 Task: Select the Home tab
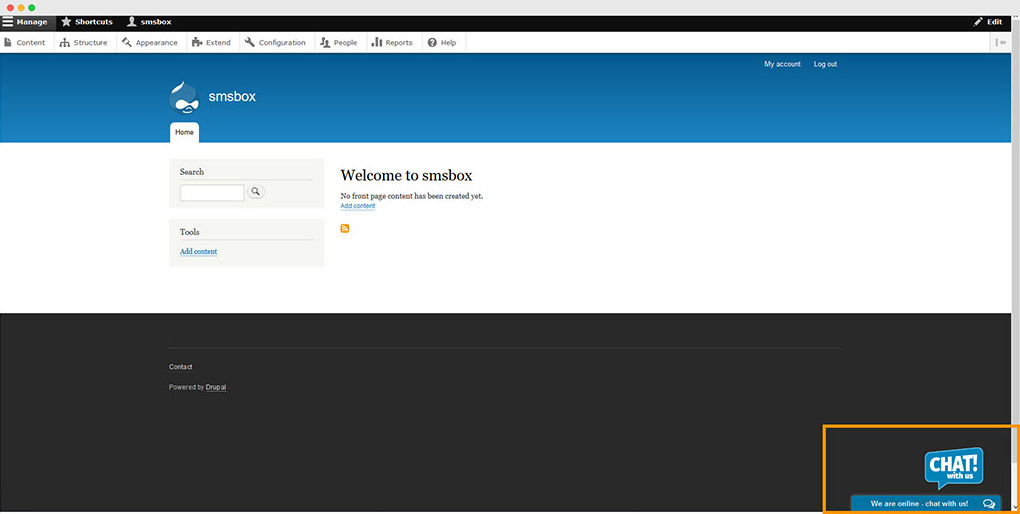[184, 133]
